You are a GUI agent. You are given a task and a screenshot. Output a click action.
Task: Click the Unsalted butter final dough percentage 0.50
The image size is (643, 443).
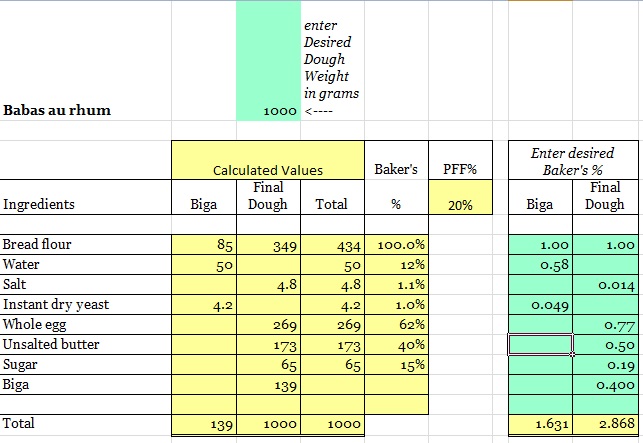(x=604, y=345)
